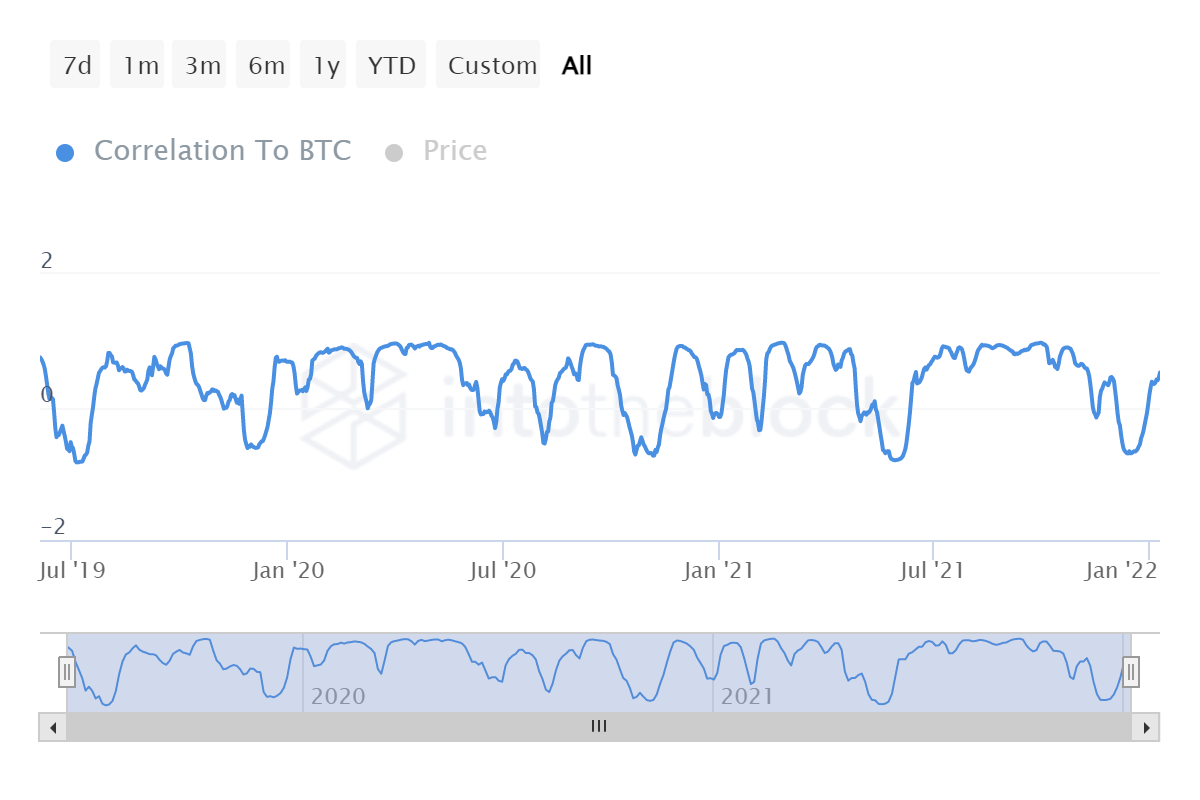This screenshot has height=800, width=1200.
Task: Show the 1y time range
Action: [x=326, y=66]
